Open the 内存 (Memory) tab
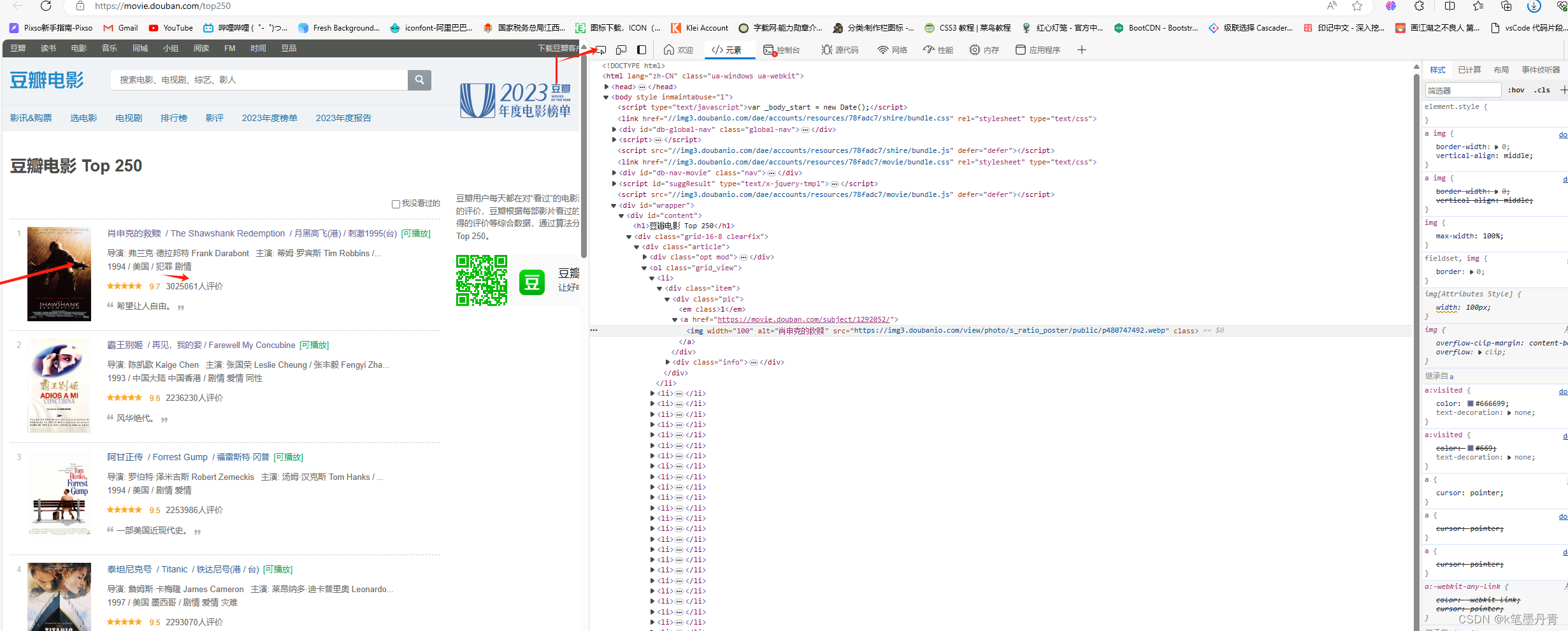The height and width of the screenshot is (631, 1568). tap(984, 50)
